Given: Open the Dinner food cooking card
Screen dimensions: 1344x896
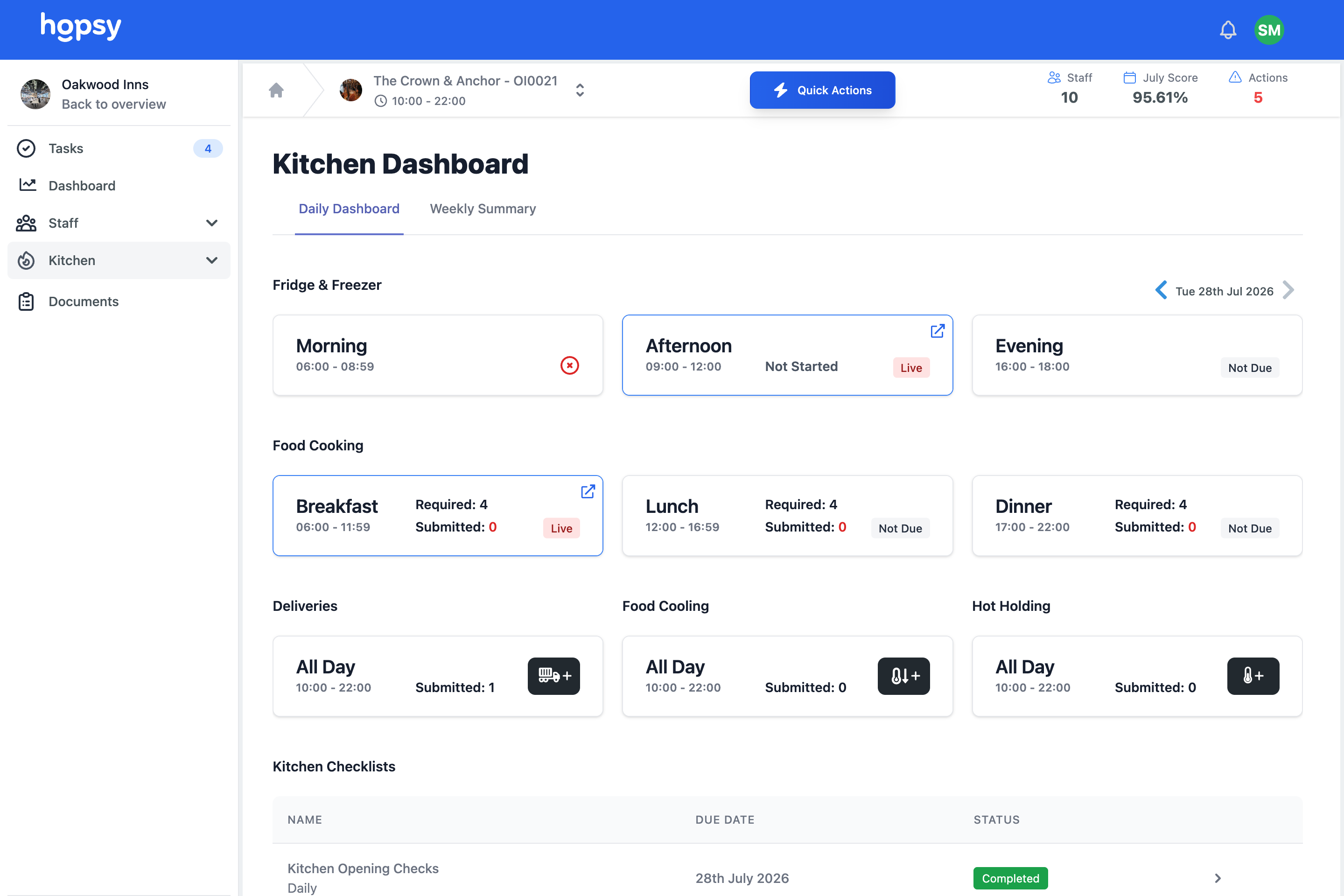Looking at the screenshot, I should point(1137,515).
